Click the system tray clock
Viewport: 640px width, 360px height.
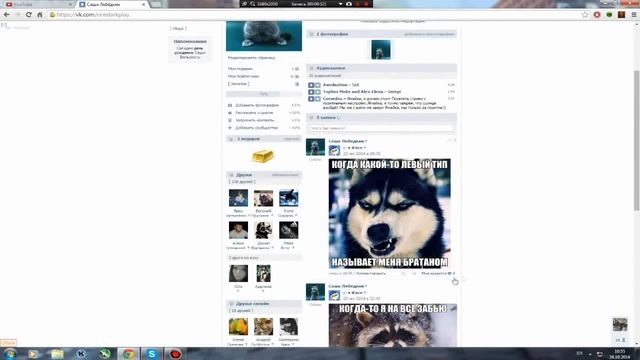(x=620, y=354)
